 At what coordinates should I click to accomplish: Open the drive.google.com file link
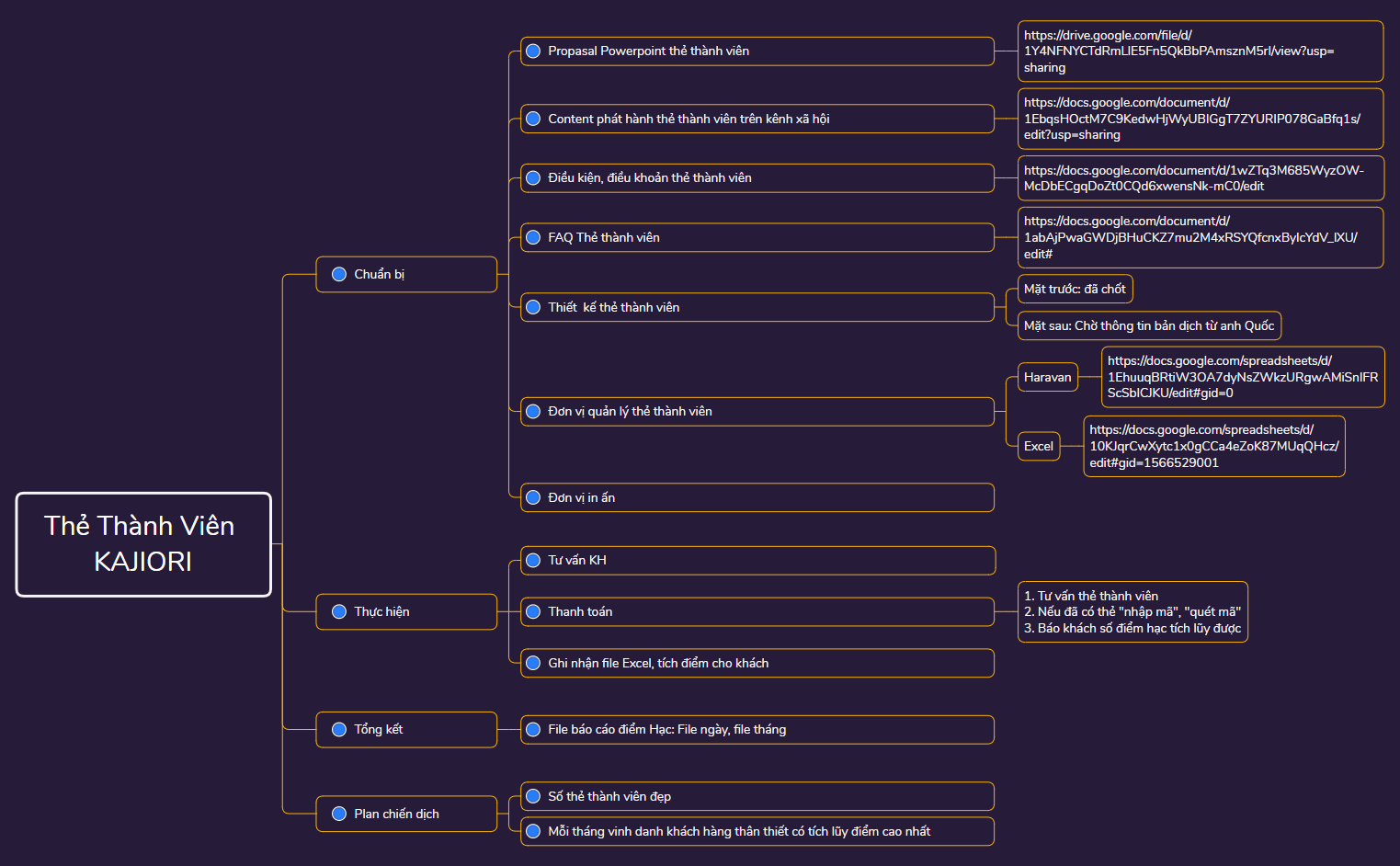click(1201, 51)
